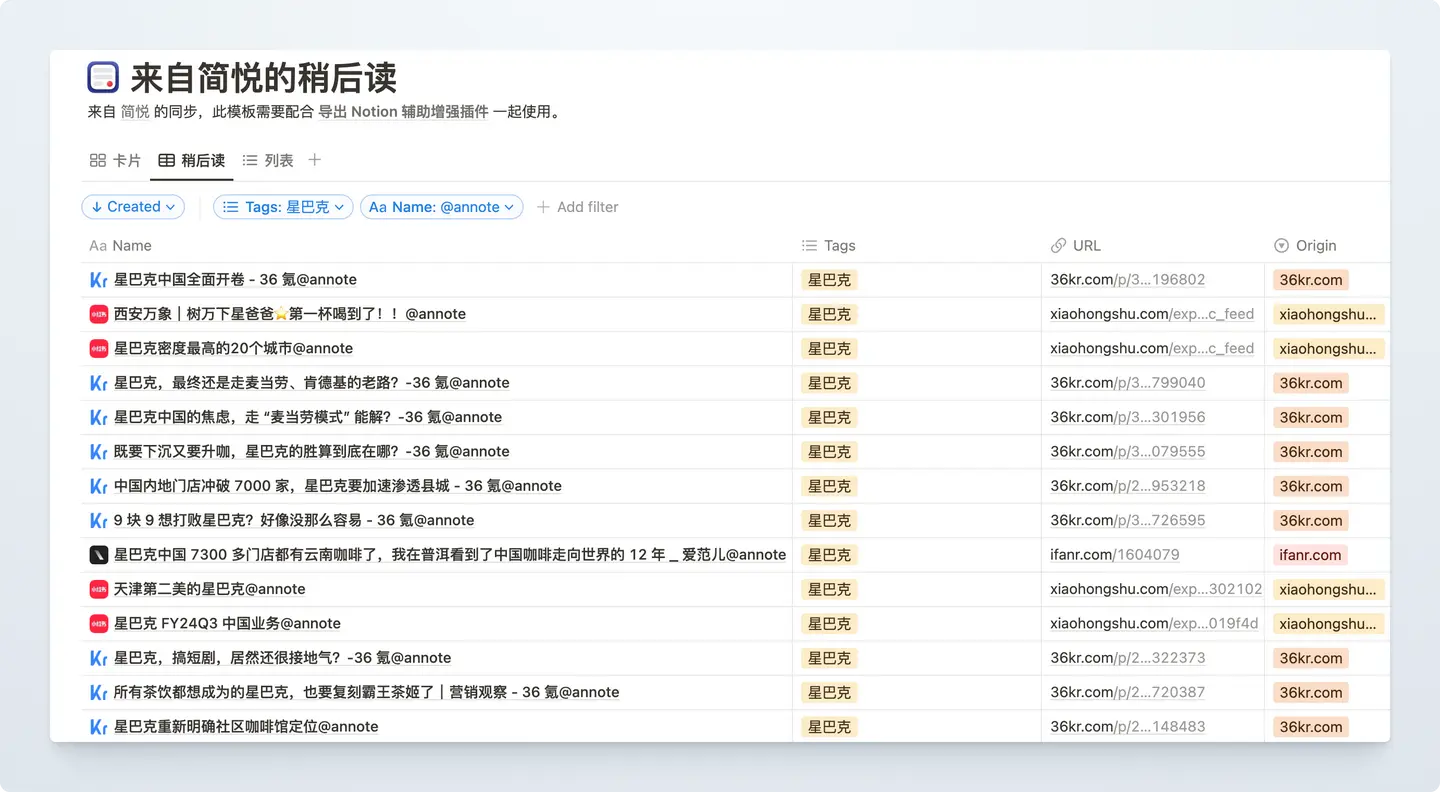
Task: Follow the 导出 Notion 辅助增强插件 link
Action: tap(403, 112)
